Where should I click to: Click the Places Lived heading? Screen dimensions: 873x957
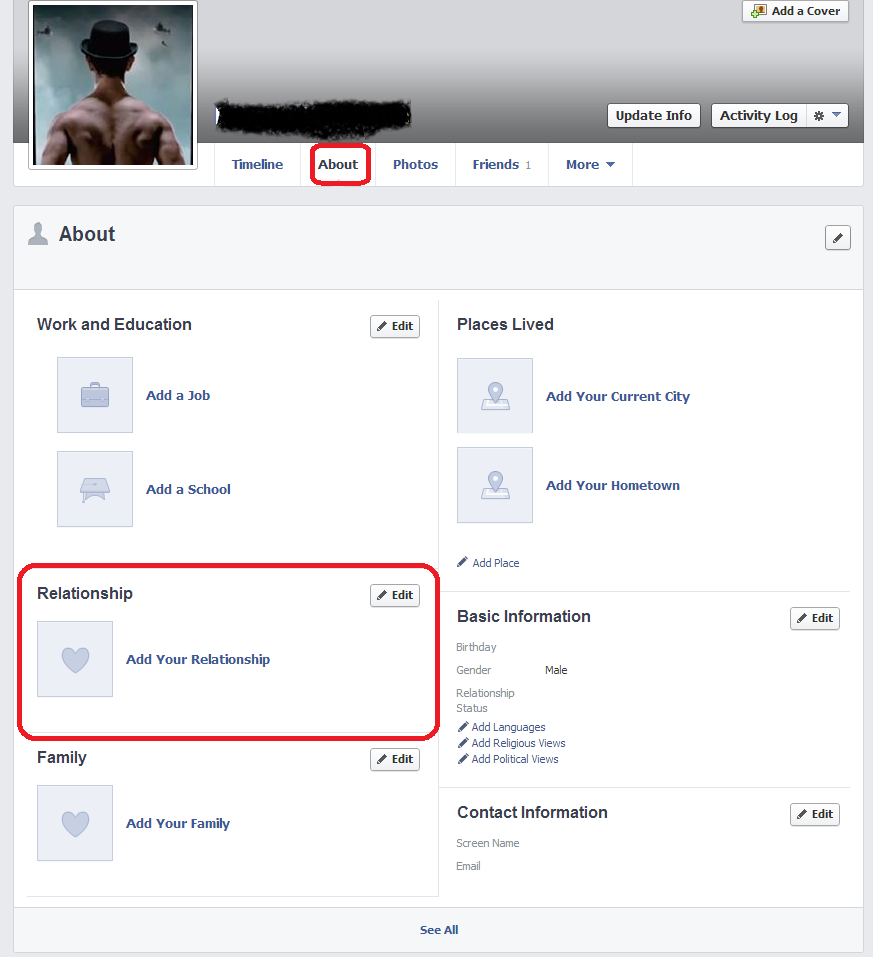[505, 325]
